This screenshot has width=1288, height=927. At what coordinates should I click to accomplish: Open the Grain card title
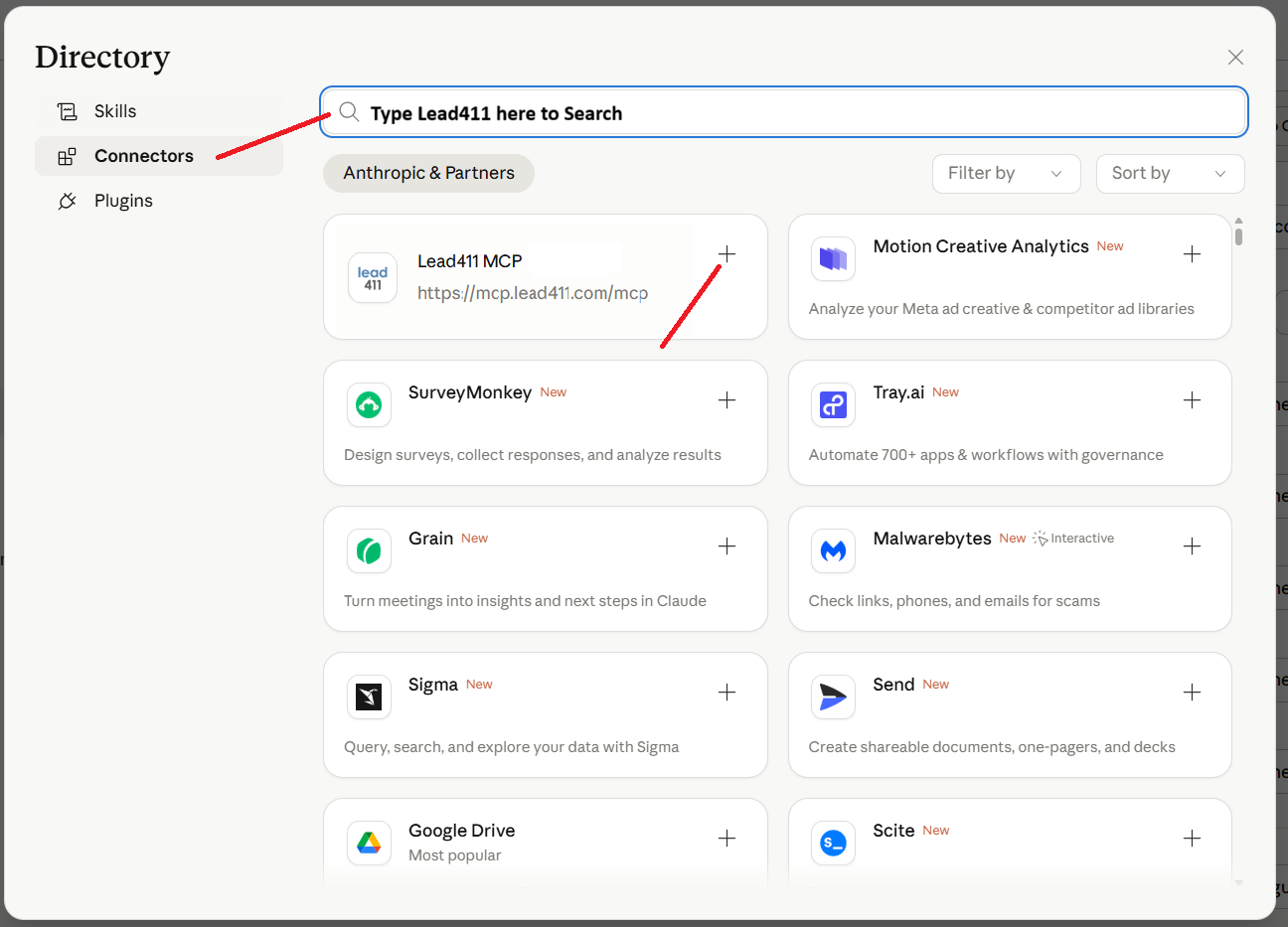[430, 539]
